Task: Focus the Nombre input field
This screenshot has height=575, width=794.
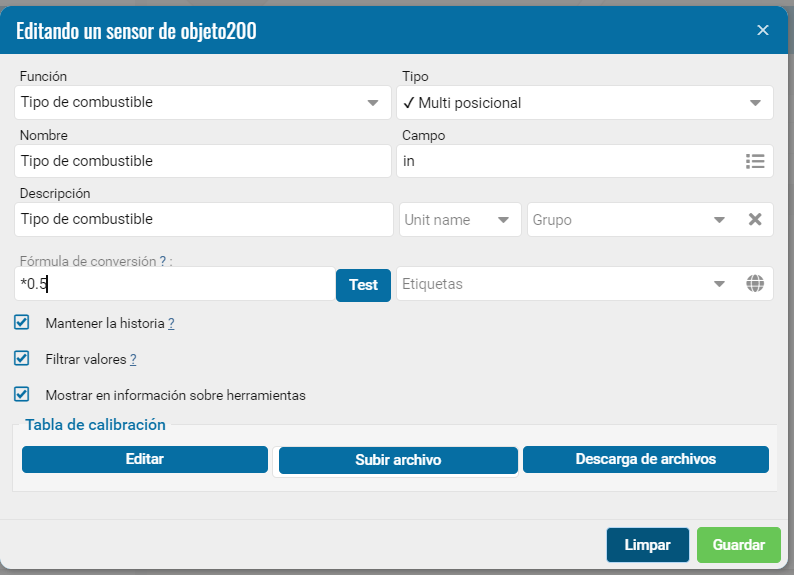Action: point(203,161)
